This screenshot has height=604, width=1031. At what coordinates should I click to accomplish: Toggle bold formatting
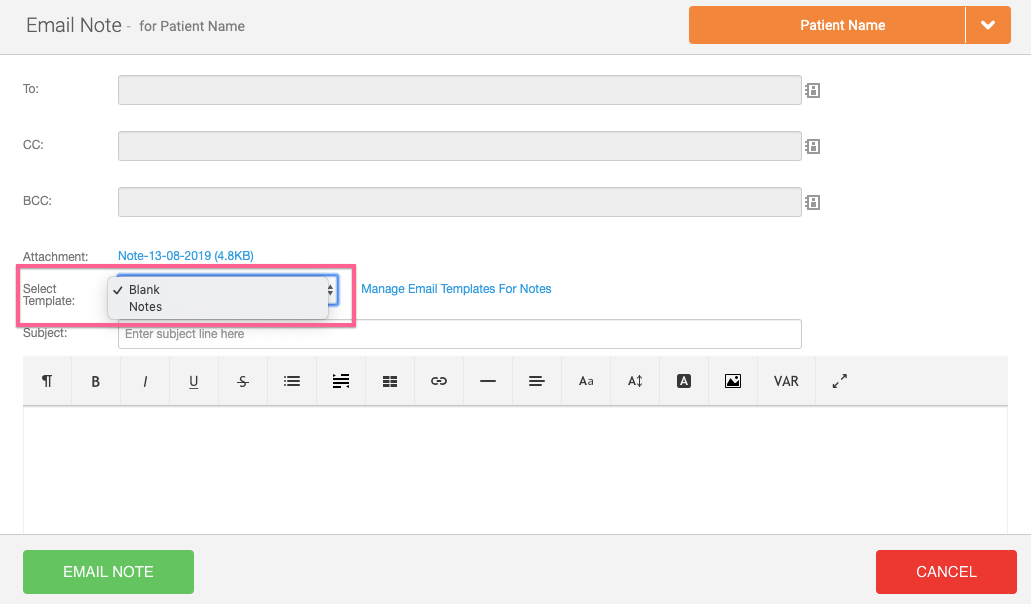[95, 381]
